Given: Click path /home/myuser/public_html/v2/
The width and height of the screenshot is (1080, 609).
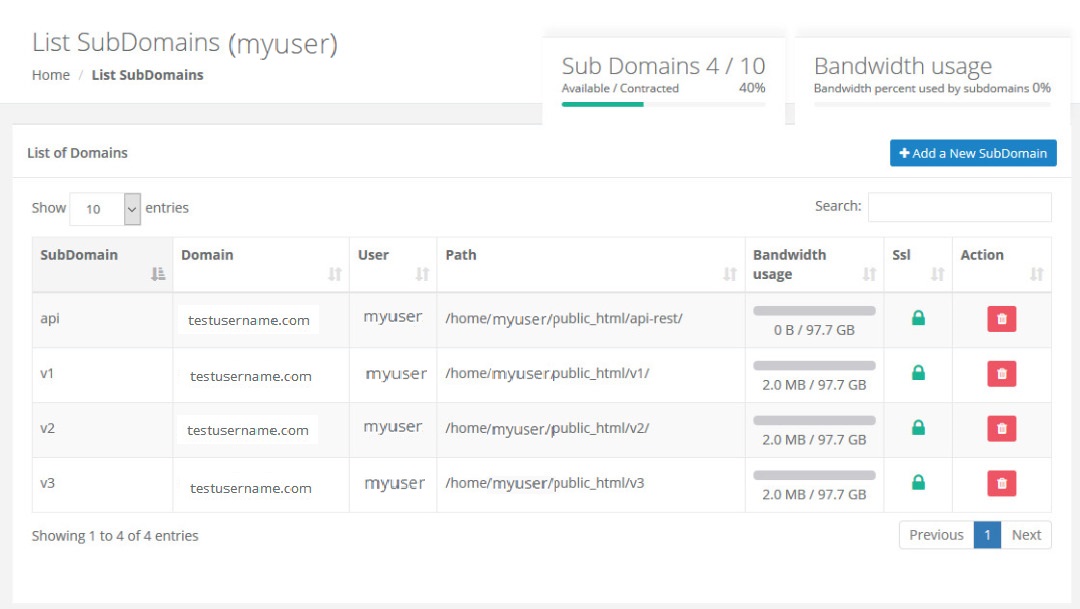Looking at the screenshot, I should click(x=548, y=428).
